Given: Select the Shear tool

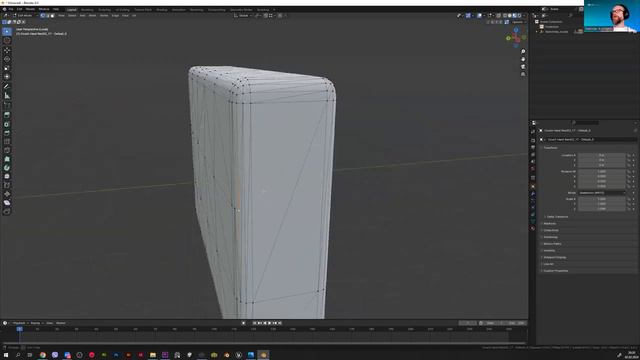Looking at the screenshot, I should coord(7,202).
